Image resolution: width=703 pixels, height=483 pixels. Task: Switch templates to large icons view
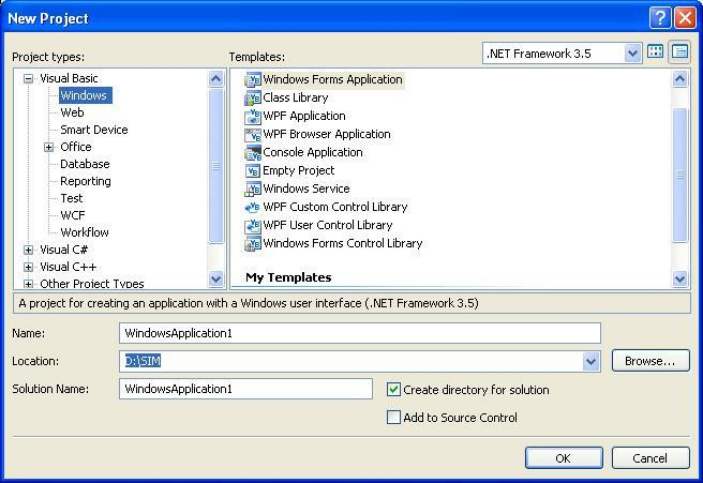point(657,51)
